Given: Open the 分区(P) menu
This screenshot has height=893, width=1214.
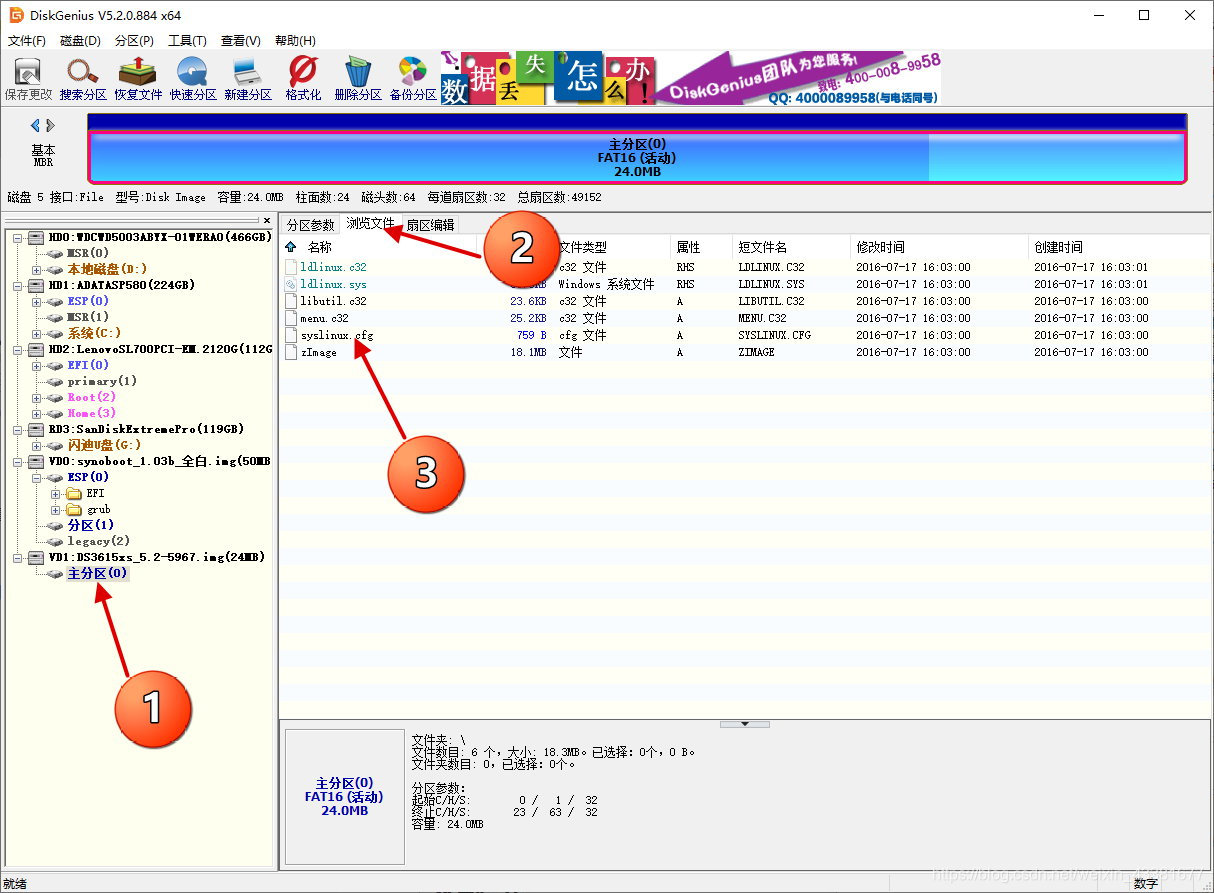Looking at the screenshot, I should tap(134, 41).
